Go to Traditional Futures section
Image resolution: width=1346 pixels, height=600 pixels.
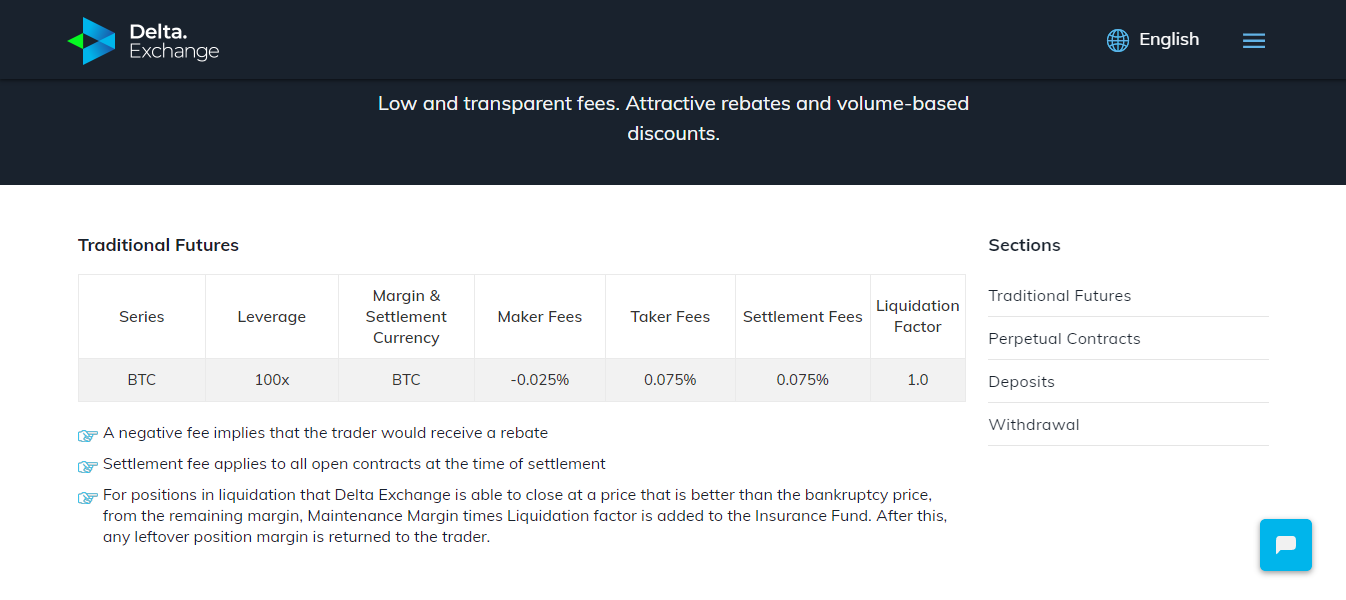click(x=1059, y=296)
